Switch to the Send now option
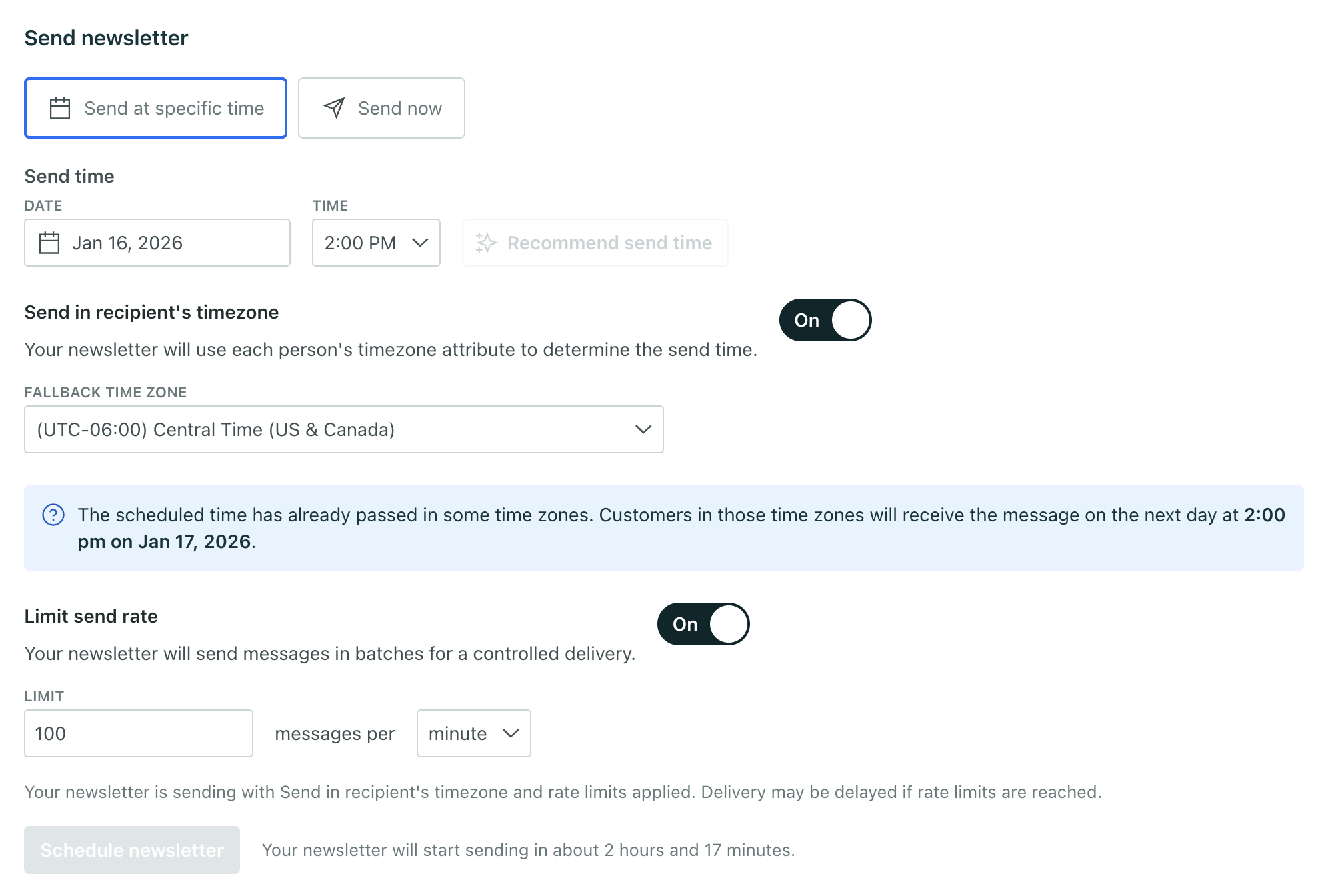The width and height of the screenshot is (1328, 896). point(381,107)
